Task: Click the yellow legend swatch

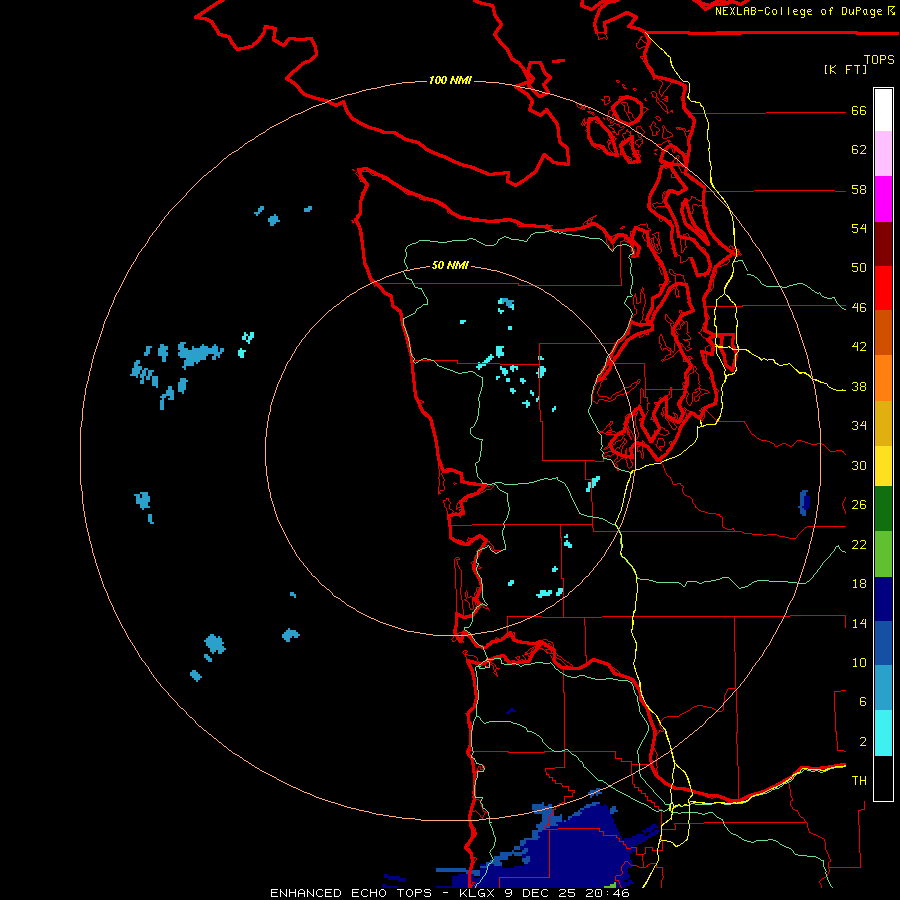Action: (x=883, y=465)
